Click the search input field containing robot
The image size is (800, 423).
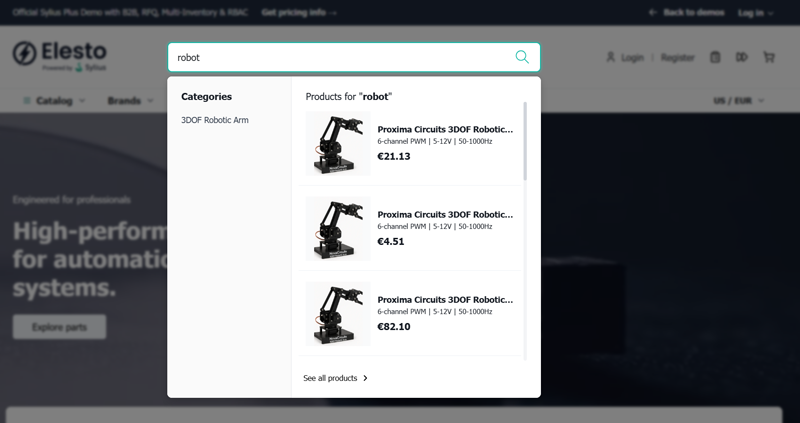click(340, 57)
